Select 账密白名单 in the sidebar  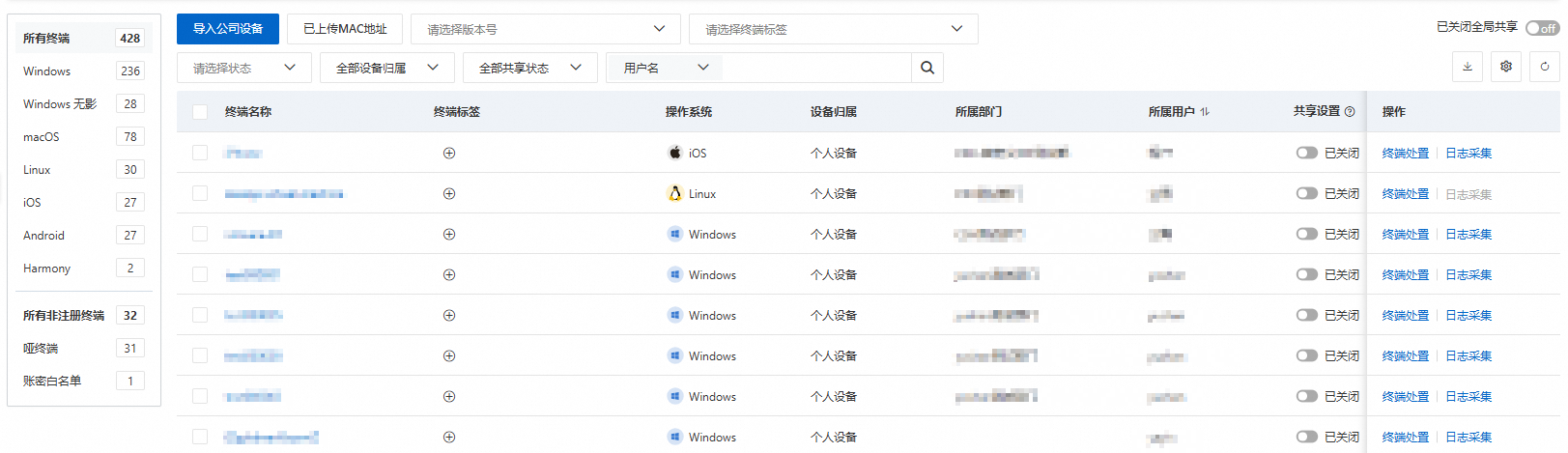(x=83, y=381)
